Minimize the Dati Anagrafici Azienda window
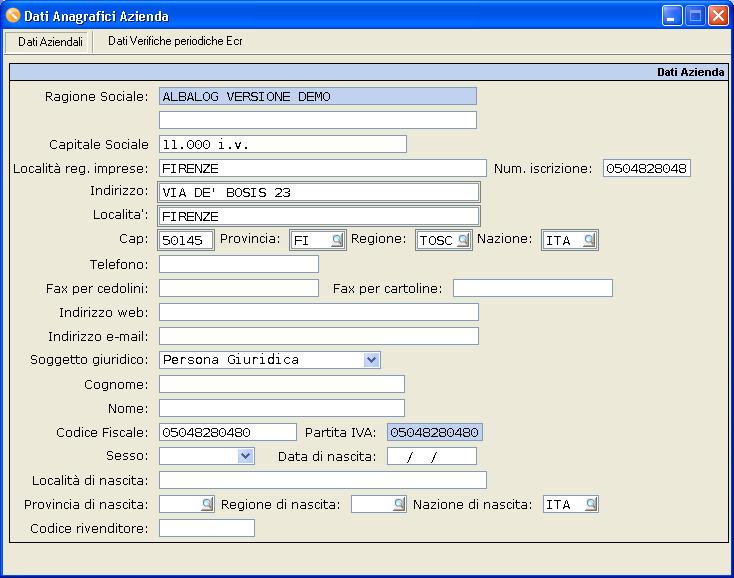This screenshot has width=734, height=578. click(672, 16)
